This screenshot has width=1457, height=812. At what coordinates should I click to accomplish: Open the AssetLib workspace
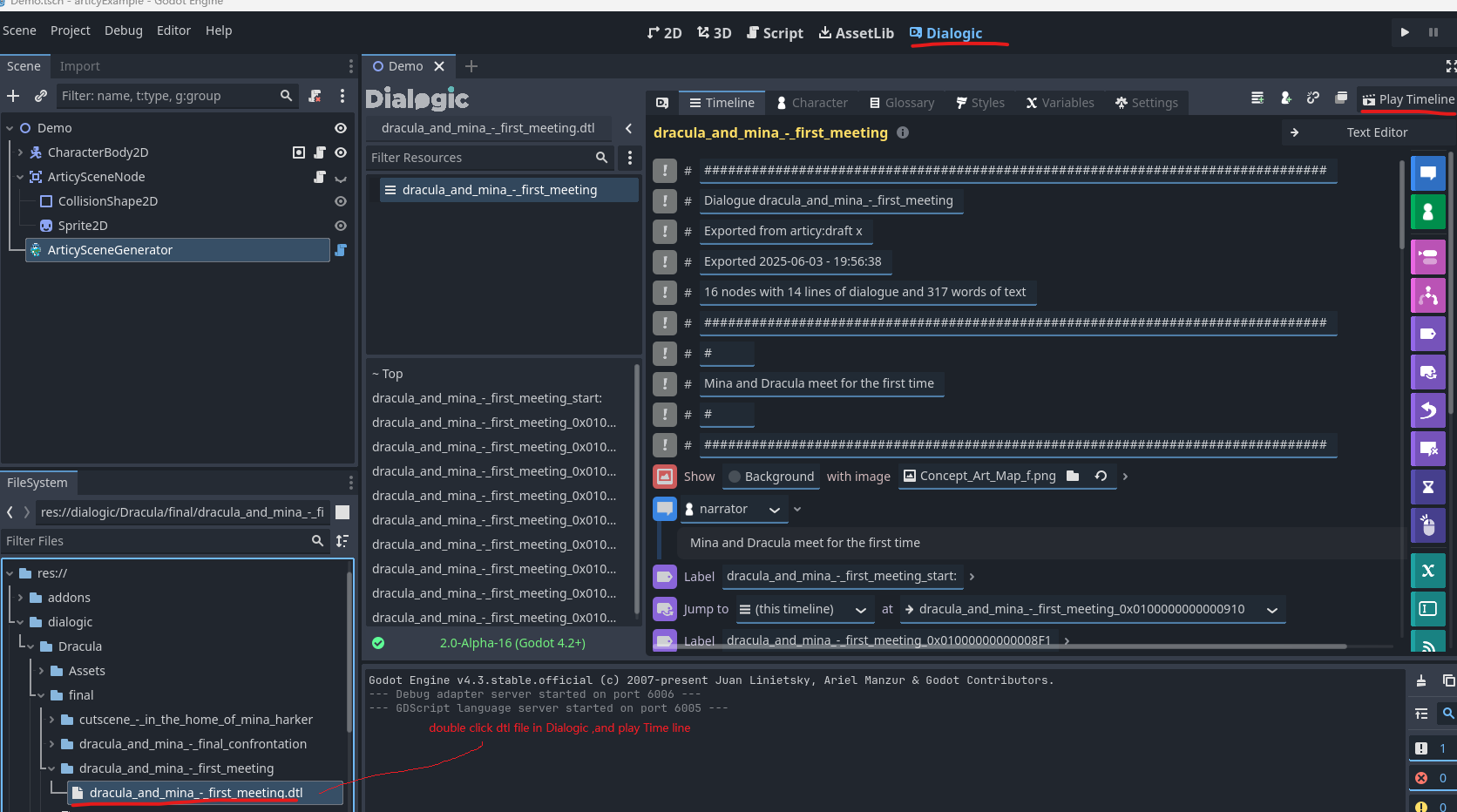tap(856, 33)
